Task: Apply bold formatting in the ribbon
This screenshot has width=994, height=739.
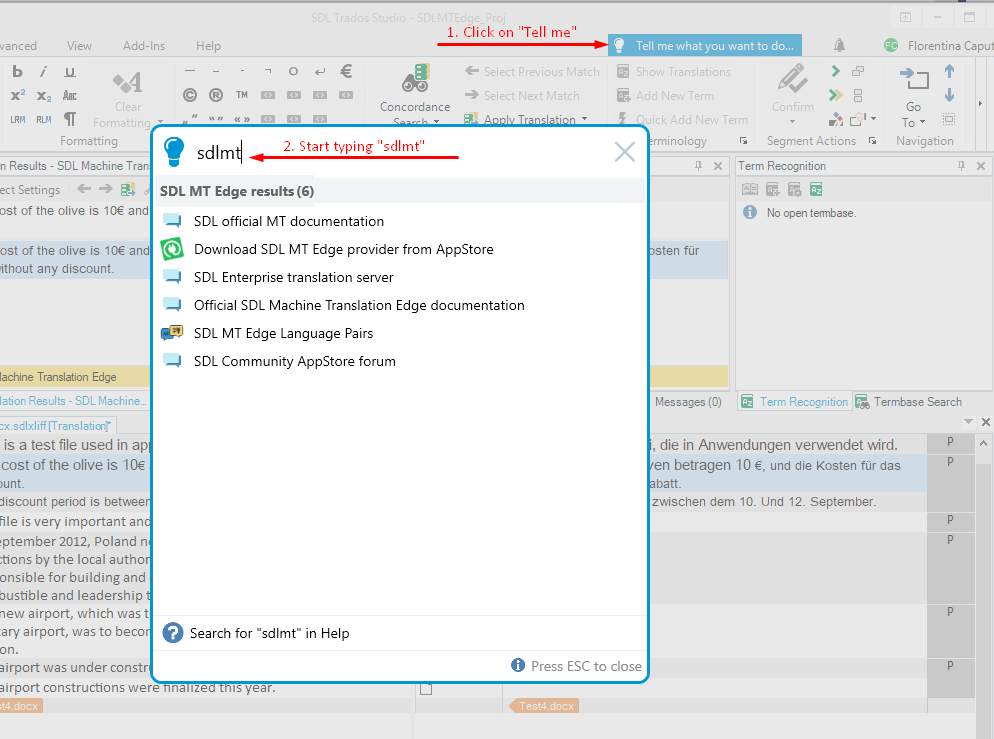Action: [x=17, y=72]
